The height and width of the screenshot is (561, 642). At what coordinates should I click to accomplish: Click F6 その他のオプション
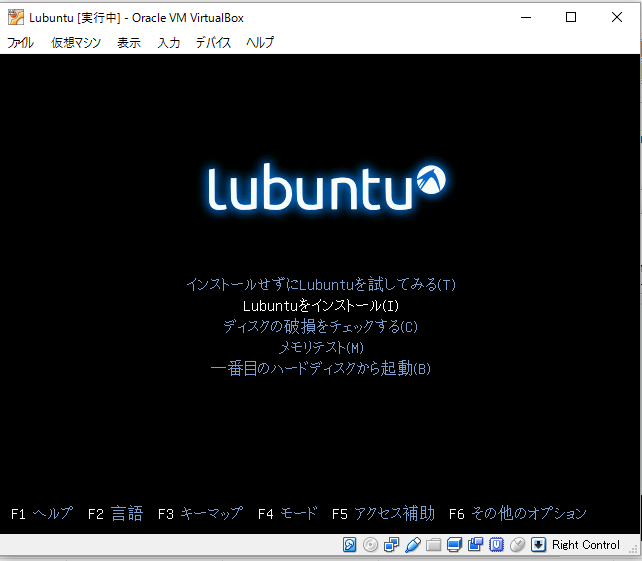[x=518, y=513]
